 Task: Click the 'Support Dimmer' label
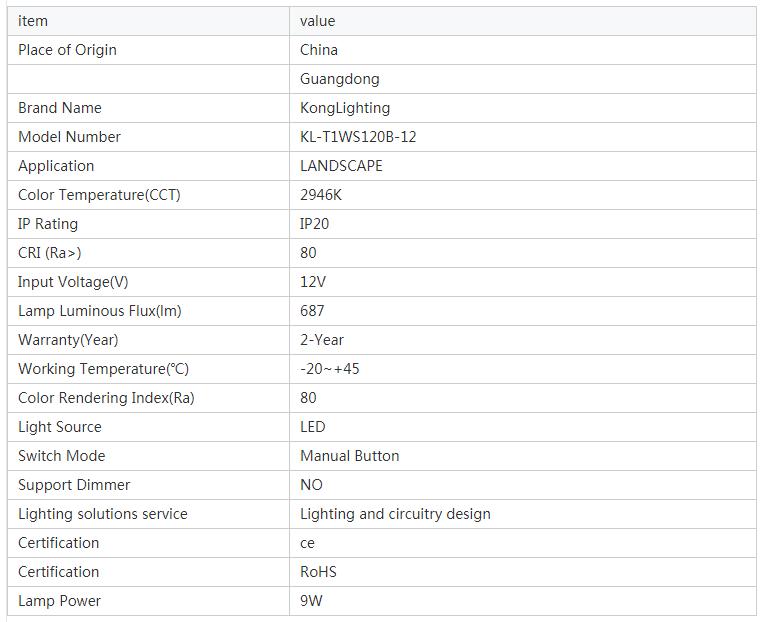tap(74, 485)
